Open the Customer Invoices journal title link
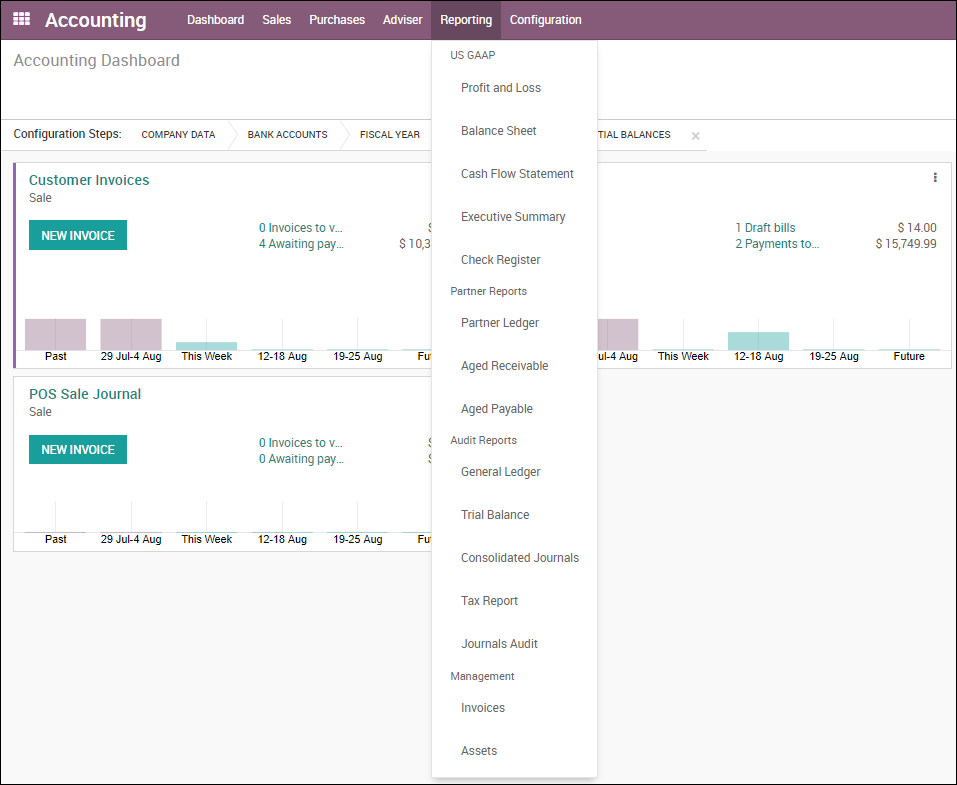This screenshot has height=785, width=957. tap(89, 180)
